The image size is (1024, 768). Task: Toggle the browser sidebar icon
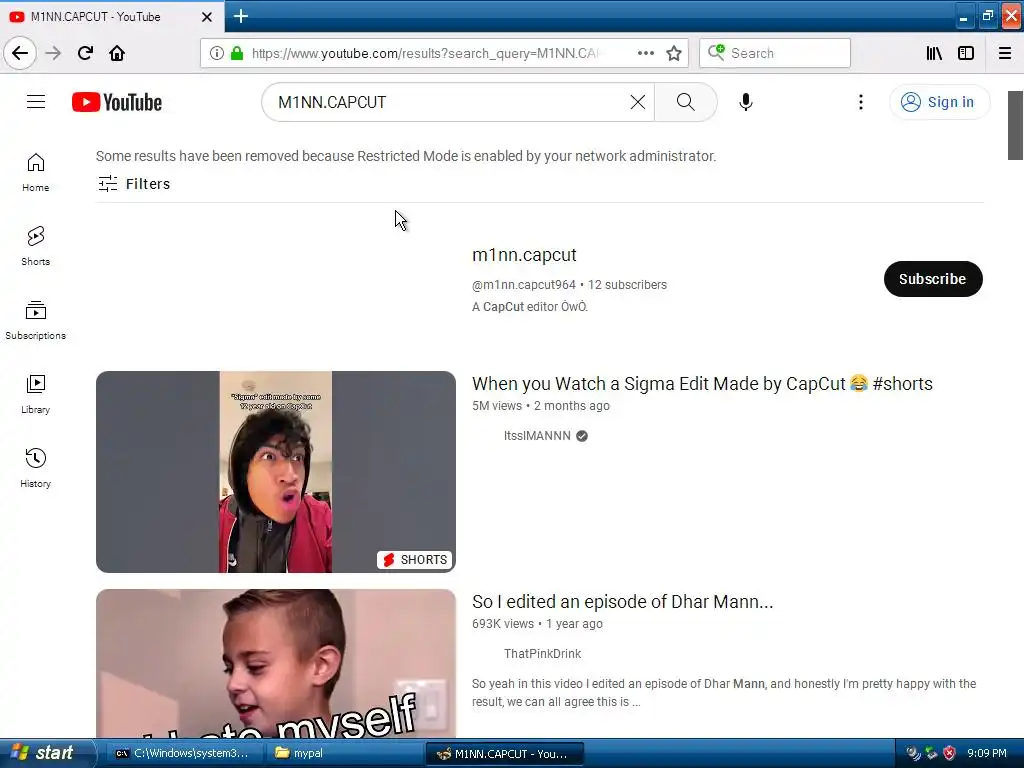966,54
